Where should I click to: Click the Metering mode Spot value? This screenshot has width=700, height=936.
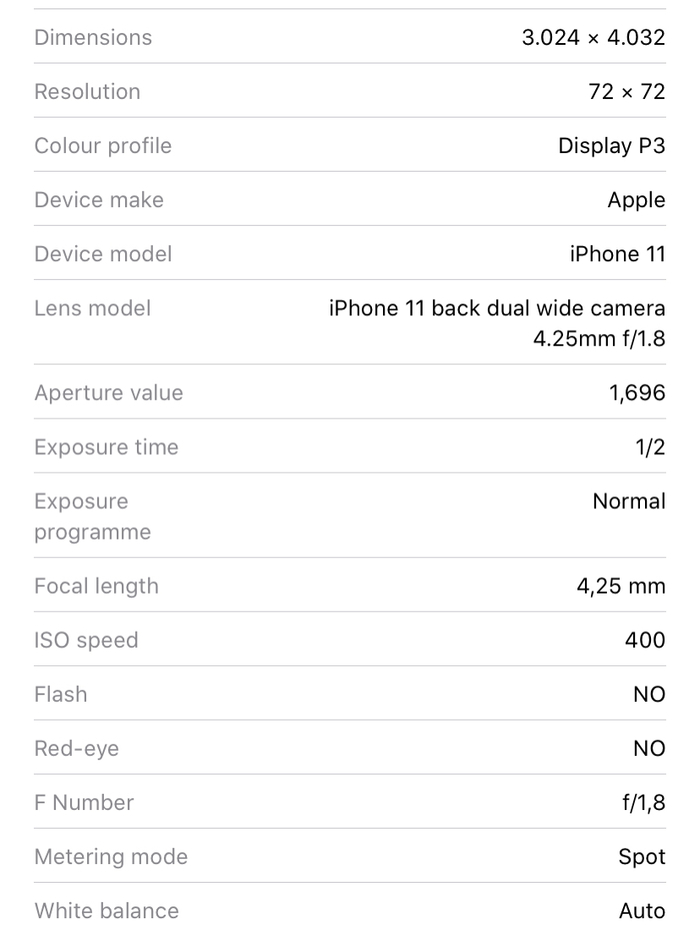[x=642, y=856]
